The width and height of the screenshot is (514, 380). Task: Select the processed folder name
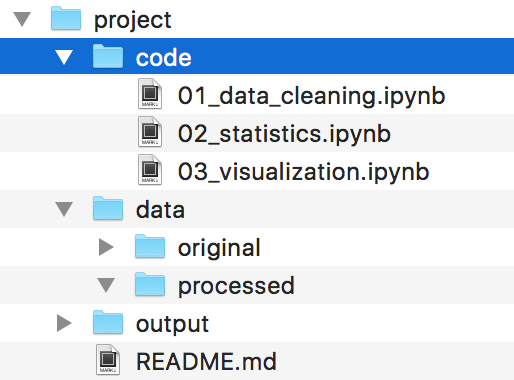(x=236, y=287)
